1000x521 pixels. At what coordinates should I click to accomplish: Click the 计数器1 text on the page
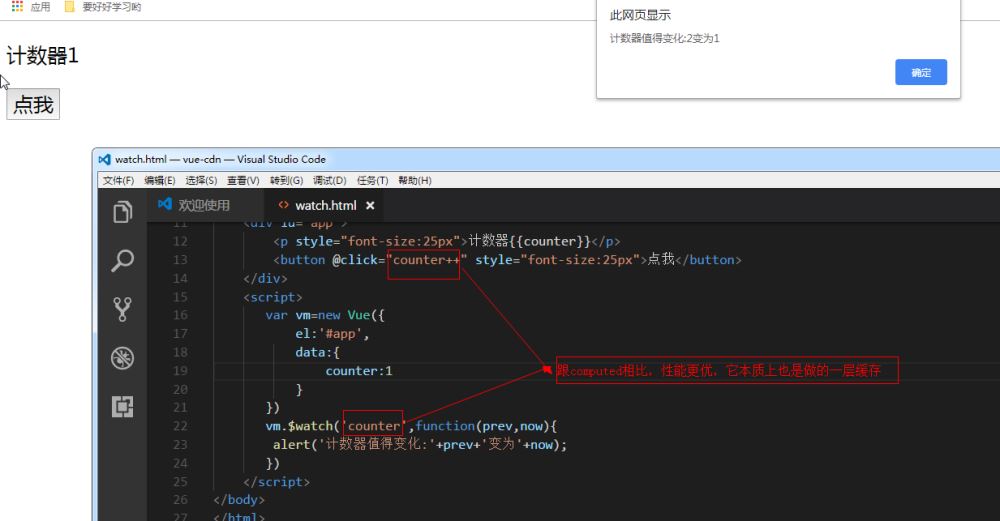click(x=42, y=55)
